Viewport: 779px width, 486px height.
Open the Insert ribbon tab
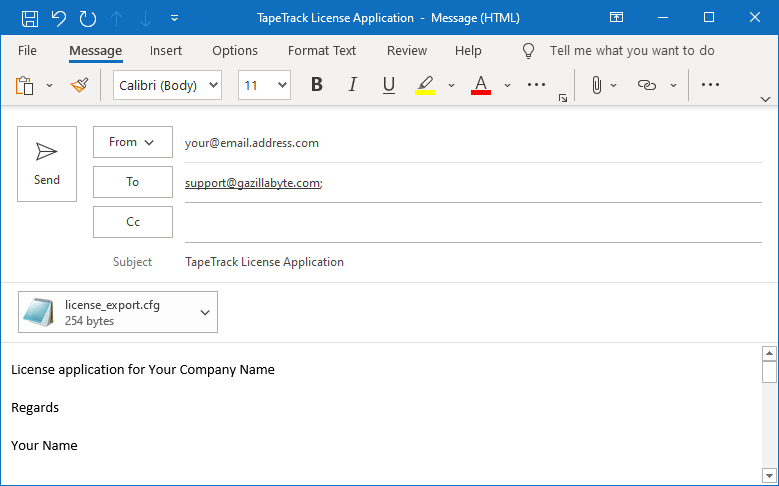click(x=166, y=51)
